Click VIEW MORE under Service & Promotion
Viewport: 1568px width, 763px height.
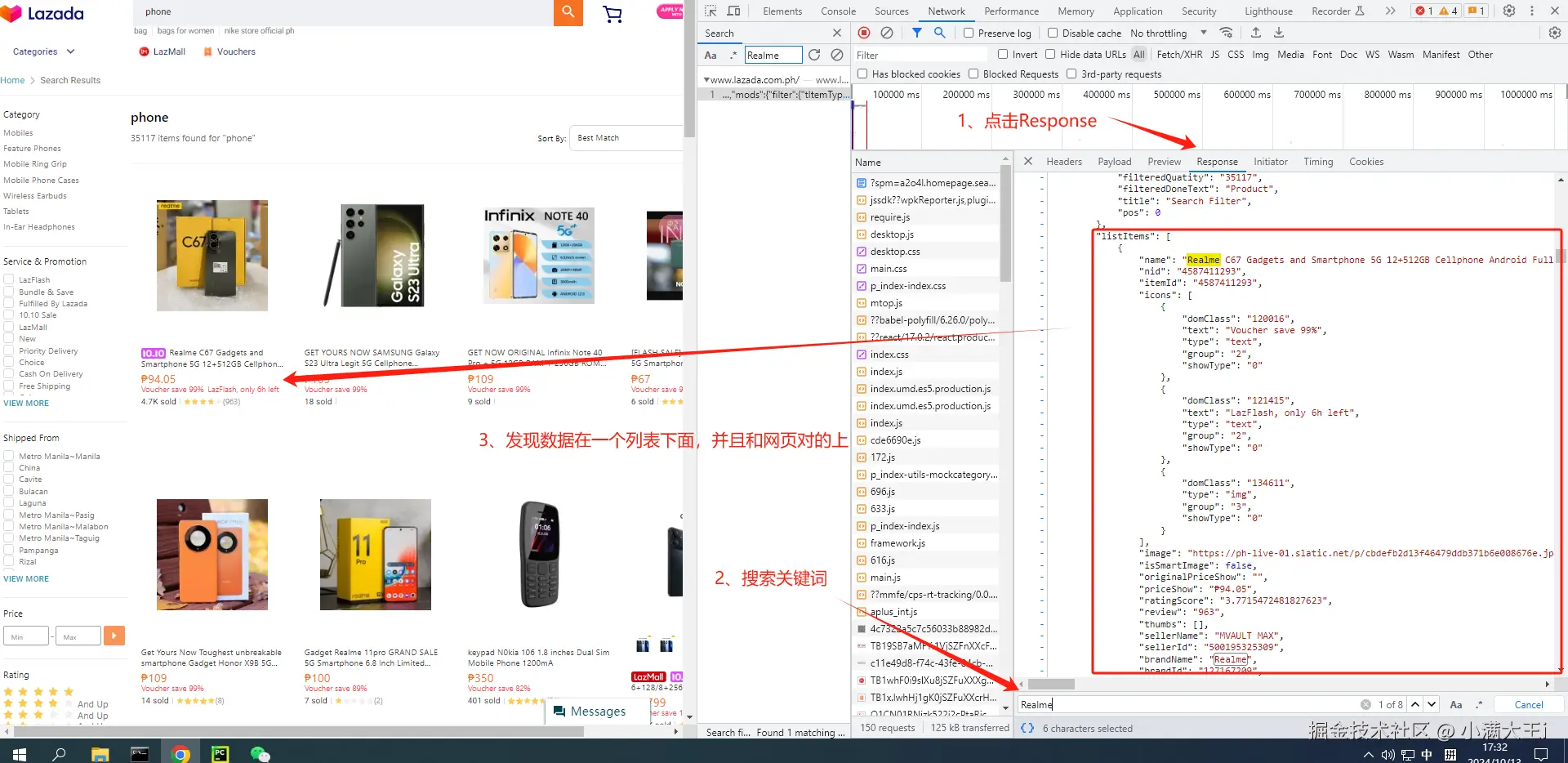tap(26, 404)
